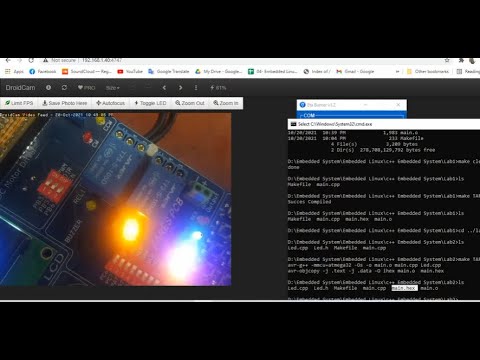This screenshot has height=360, width=480.
Task: Click the browser forward arrow
Action: (19, 61)
